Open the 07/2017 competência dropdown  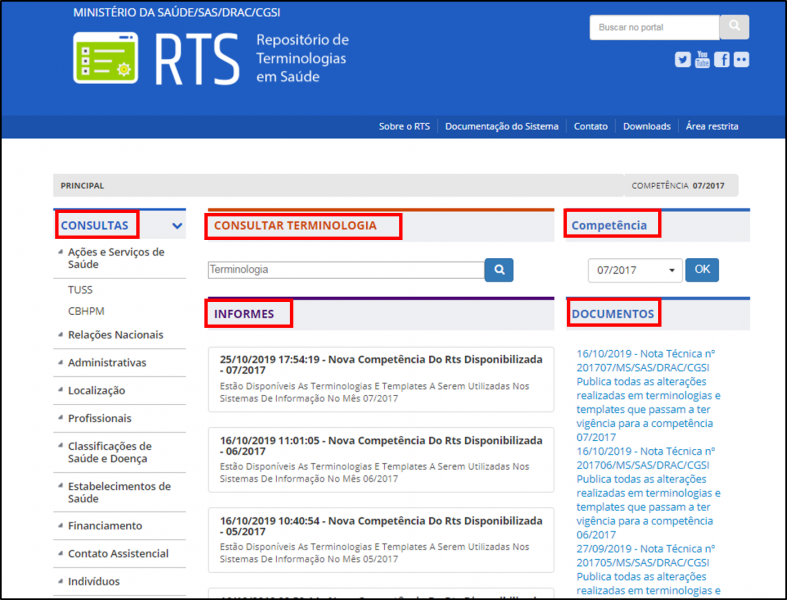pyautogui.click(x=635, y=270)
